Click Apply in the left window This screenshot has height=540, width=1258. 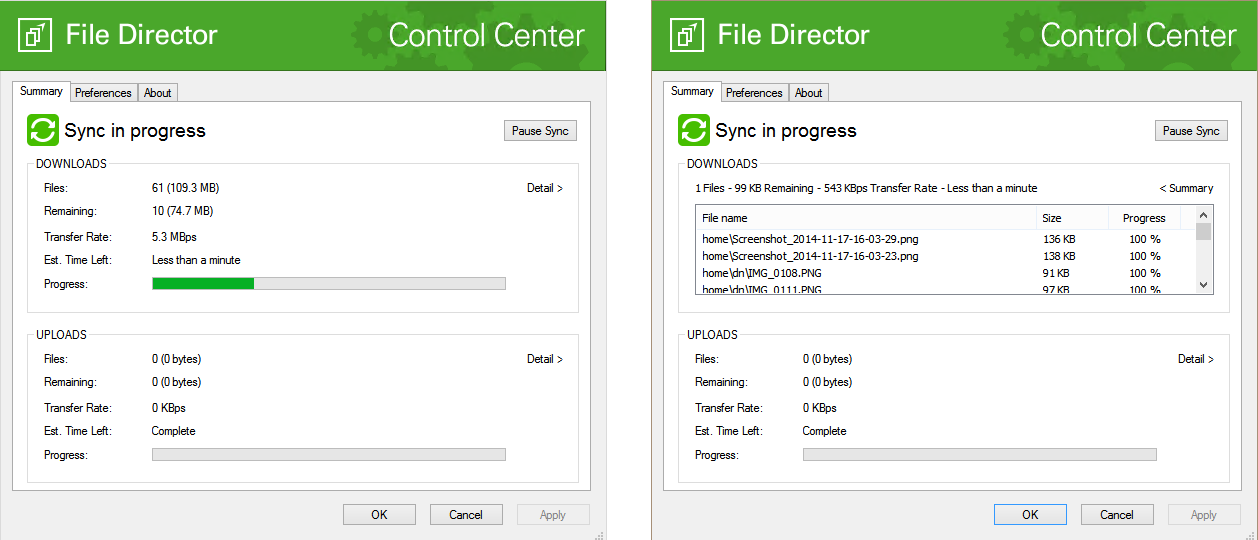click(x=553, y=515)
